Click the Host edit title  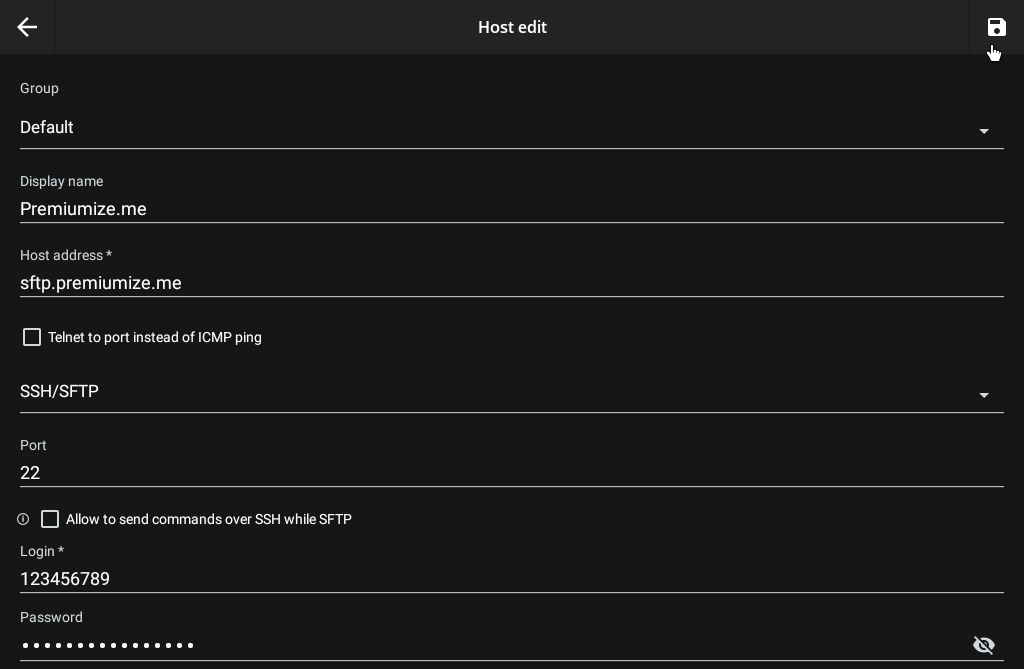tap(513, 27)
